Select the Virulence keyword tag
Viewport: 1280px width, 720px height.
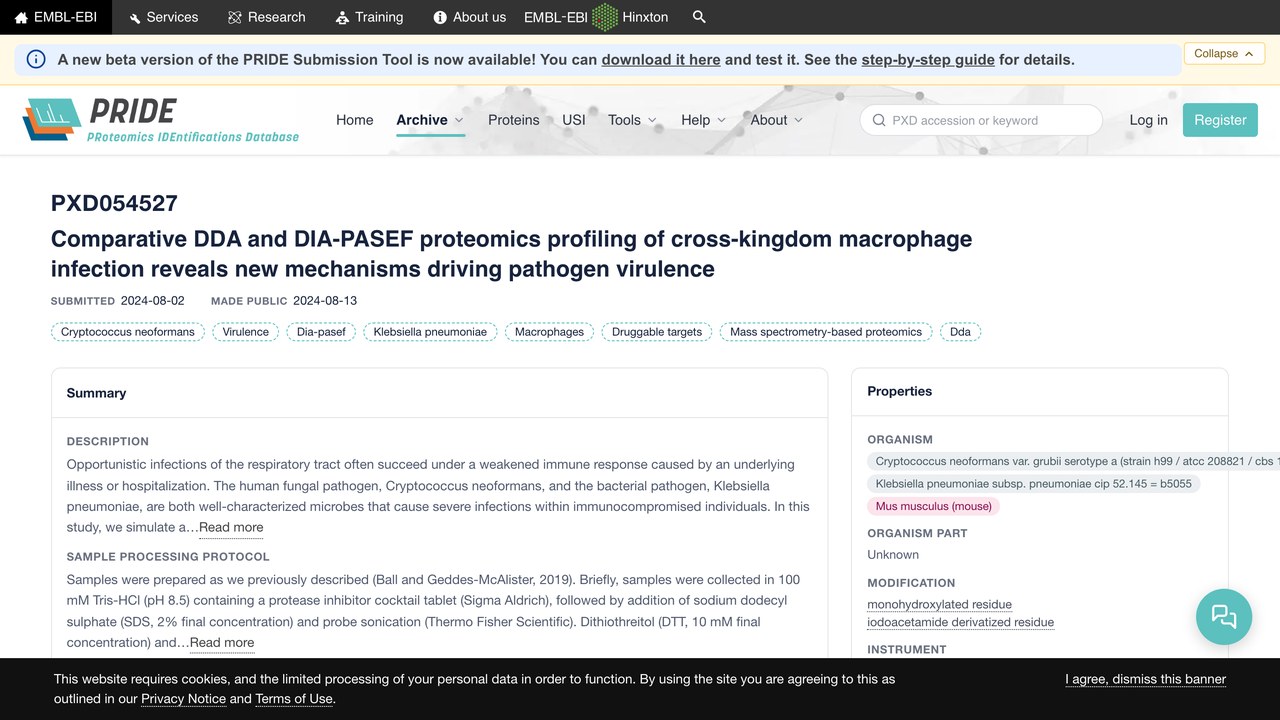[x=246, y=332]
